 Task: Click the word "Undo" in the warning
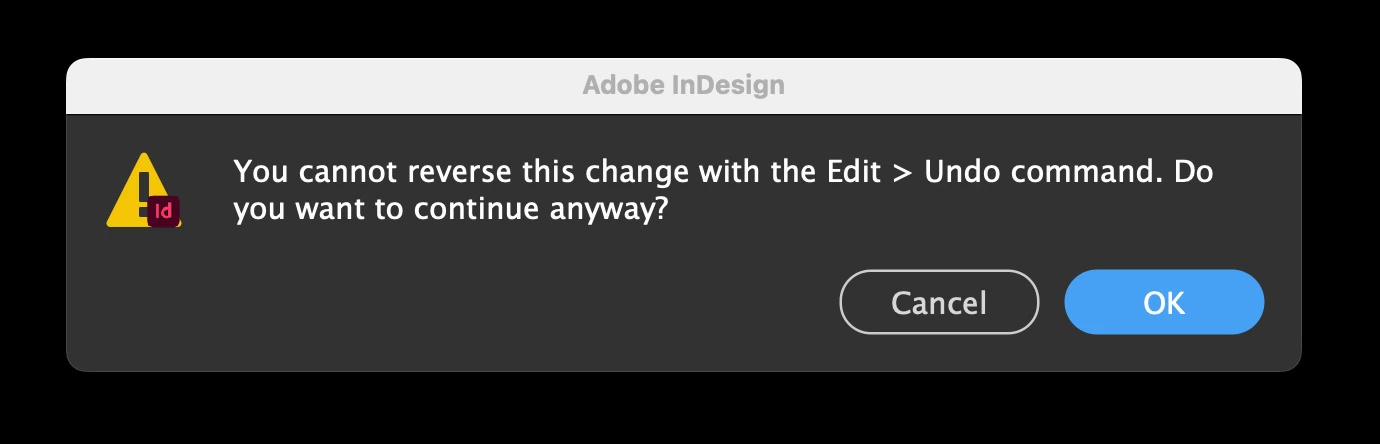point(957,172)
